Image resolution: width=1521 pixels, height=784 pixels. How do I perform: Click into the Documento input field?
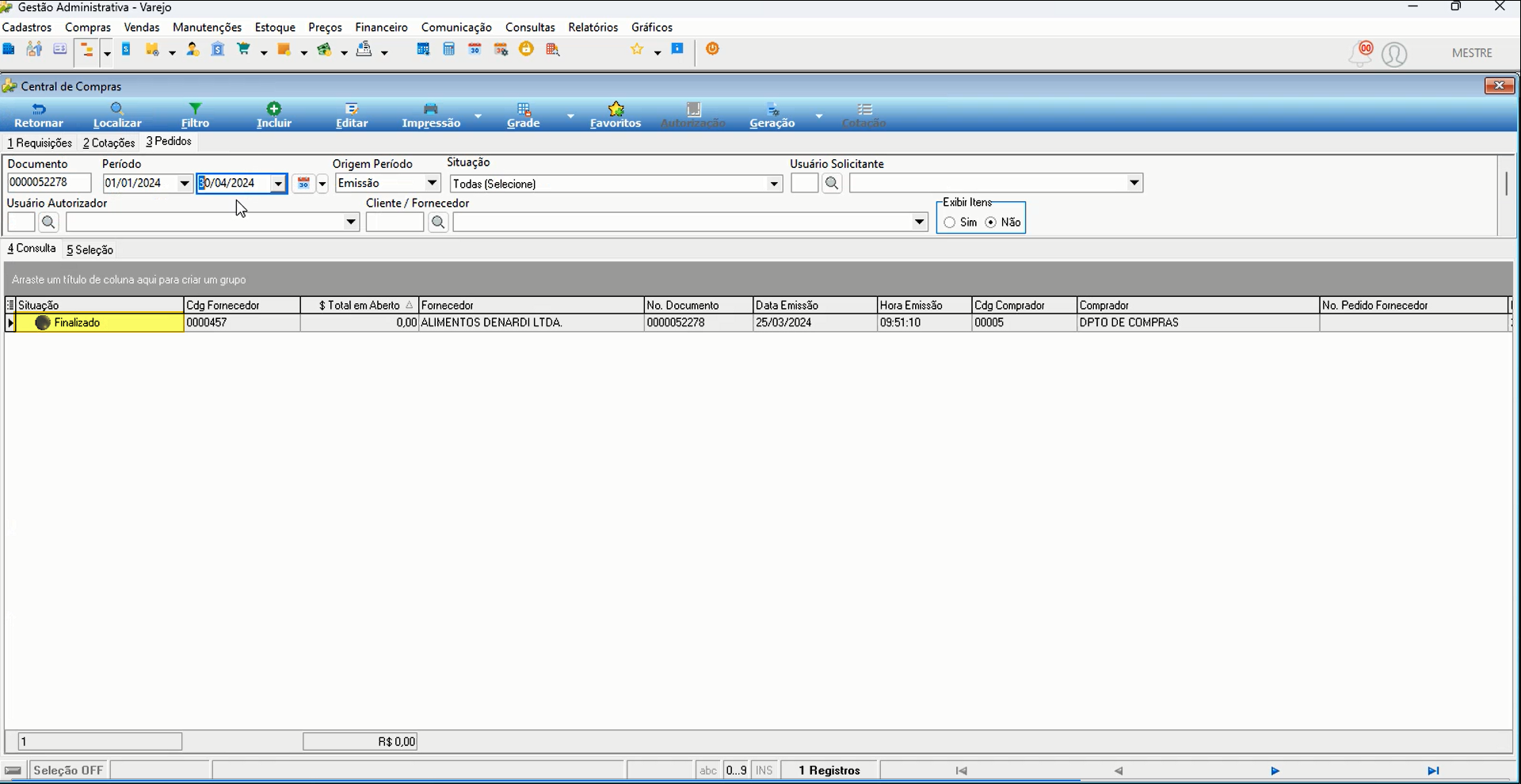point(49,183)
